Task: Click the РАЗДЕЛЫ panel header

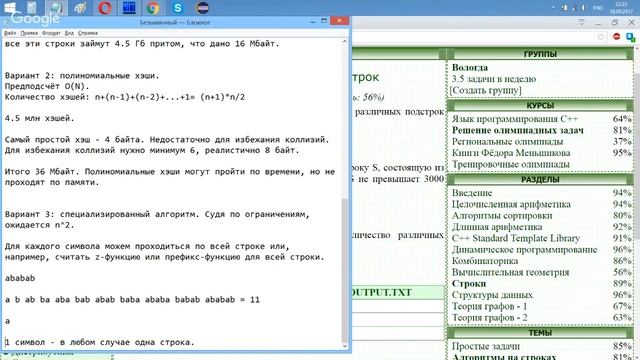Action: pos(540,180)
